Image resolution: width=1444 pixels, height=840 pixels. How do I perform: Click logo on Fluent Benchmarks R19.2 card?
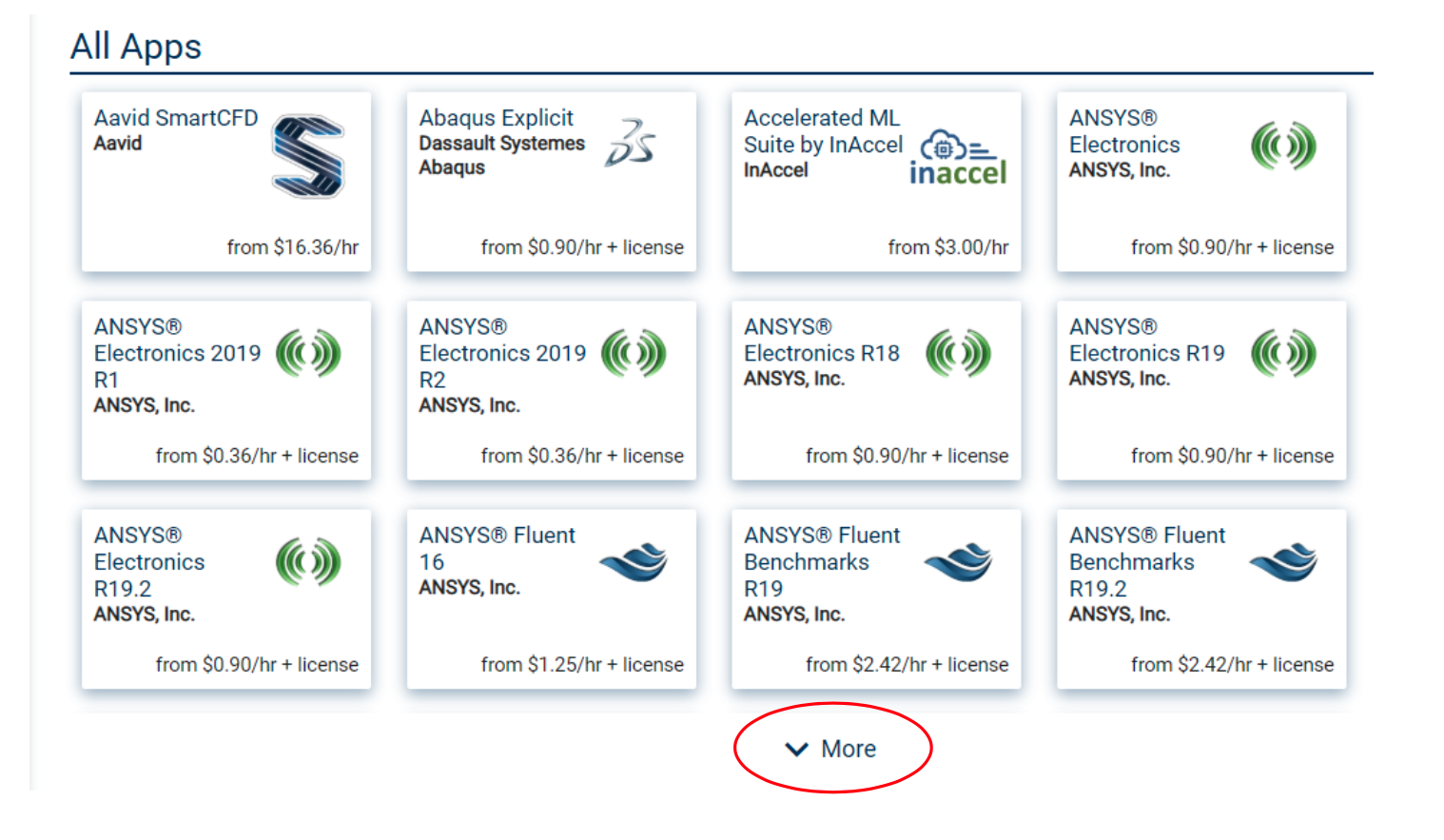[1283, 561]
